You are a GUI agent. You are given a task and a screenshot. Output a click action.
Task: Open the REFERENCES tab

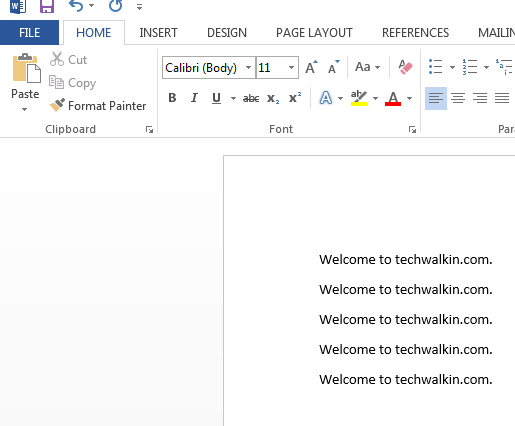[415, 33]
